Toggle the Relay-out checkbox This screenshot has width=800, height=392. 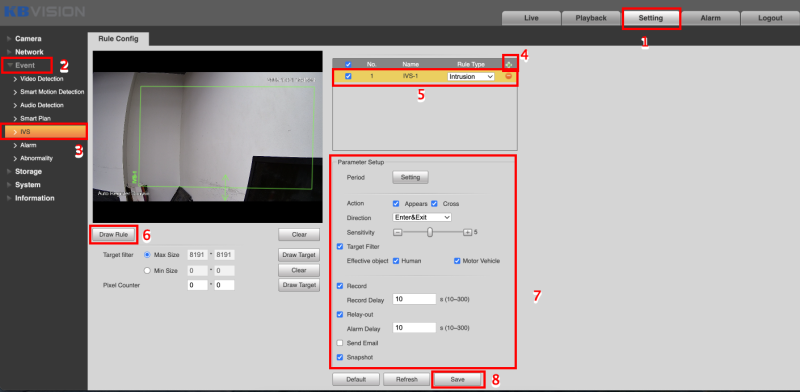click(x=340, y=314)
